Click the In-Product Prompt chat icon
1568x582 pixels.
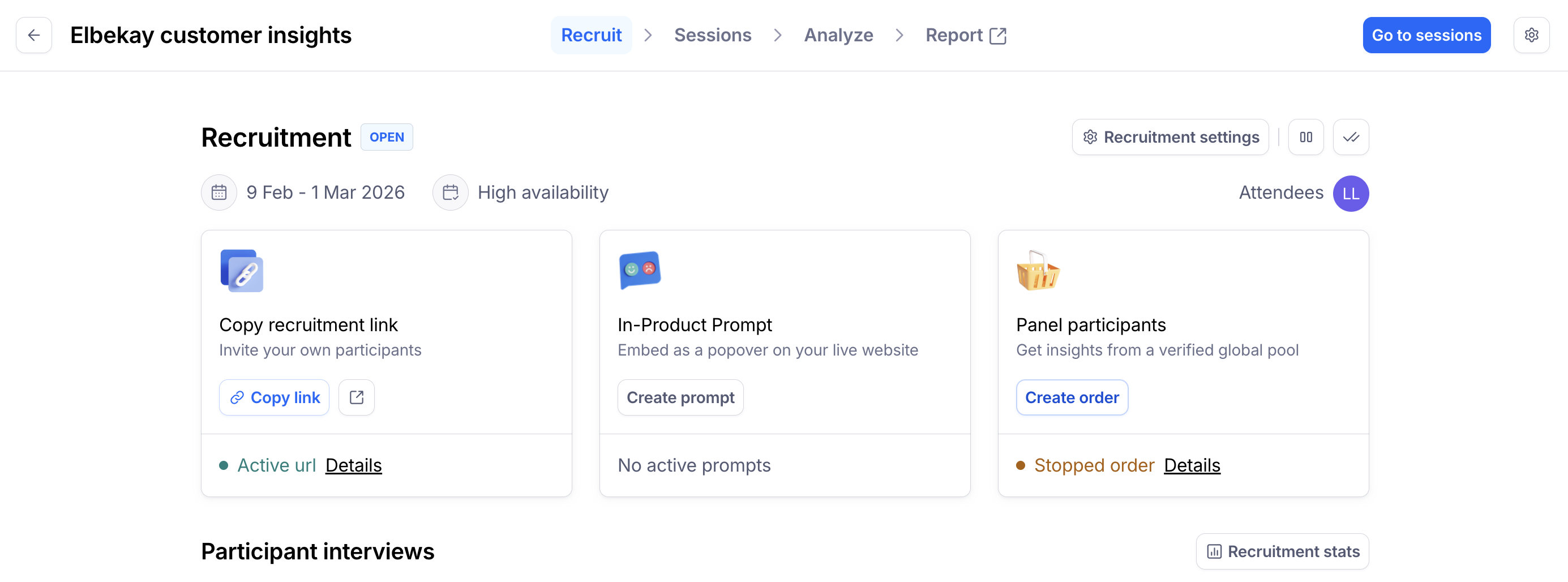pyautogui.click(x=640, y=270)
